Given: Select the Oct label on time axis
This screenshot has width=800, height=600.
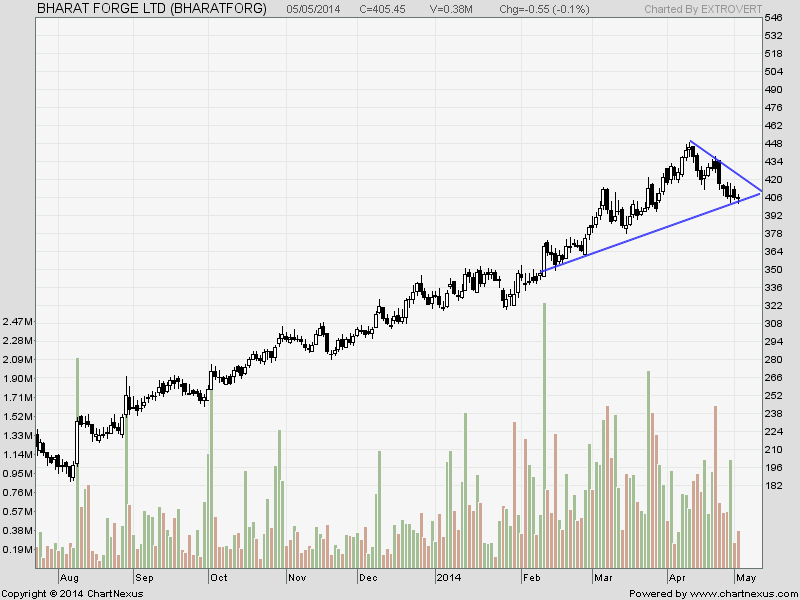Looking at the screenshot, I should [218, 578].
